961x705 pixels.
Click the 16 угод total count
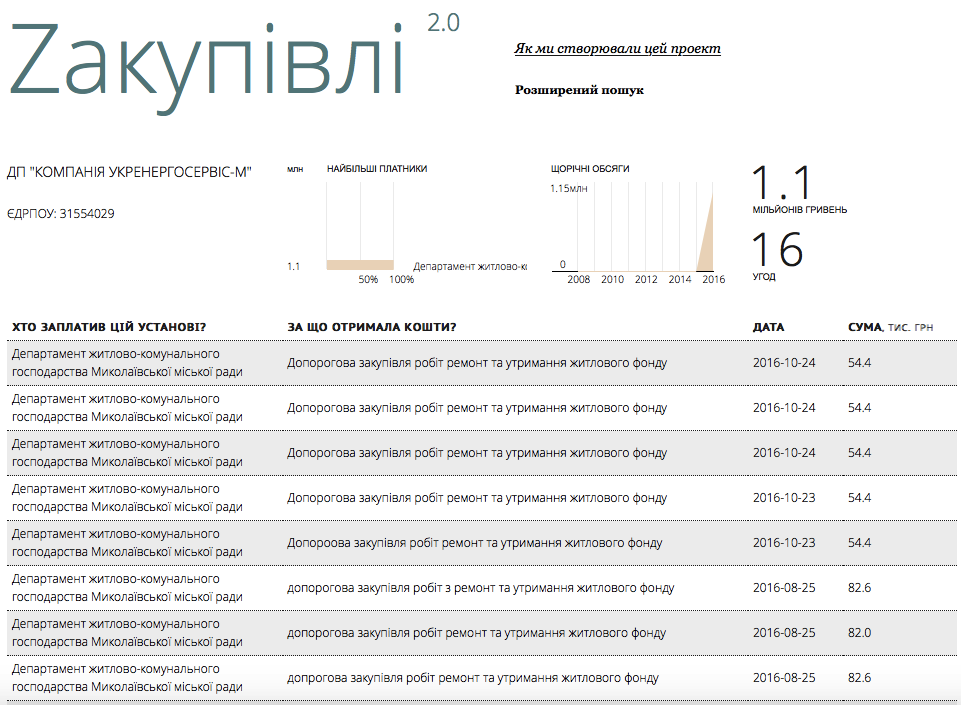776,253
